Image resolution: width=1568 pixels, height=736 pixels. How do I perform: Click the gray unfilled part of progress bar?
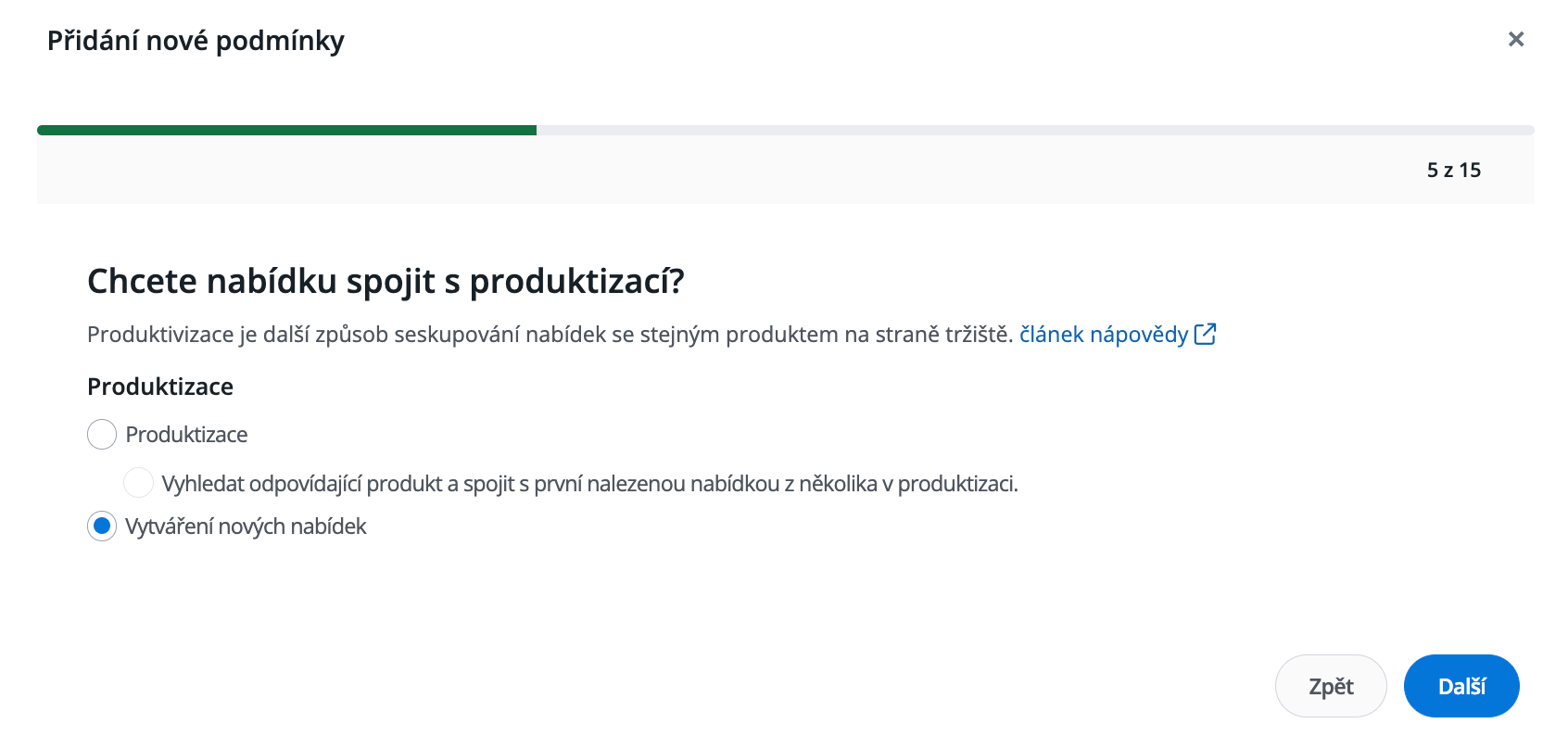(1019, 131)
